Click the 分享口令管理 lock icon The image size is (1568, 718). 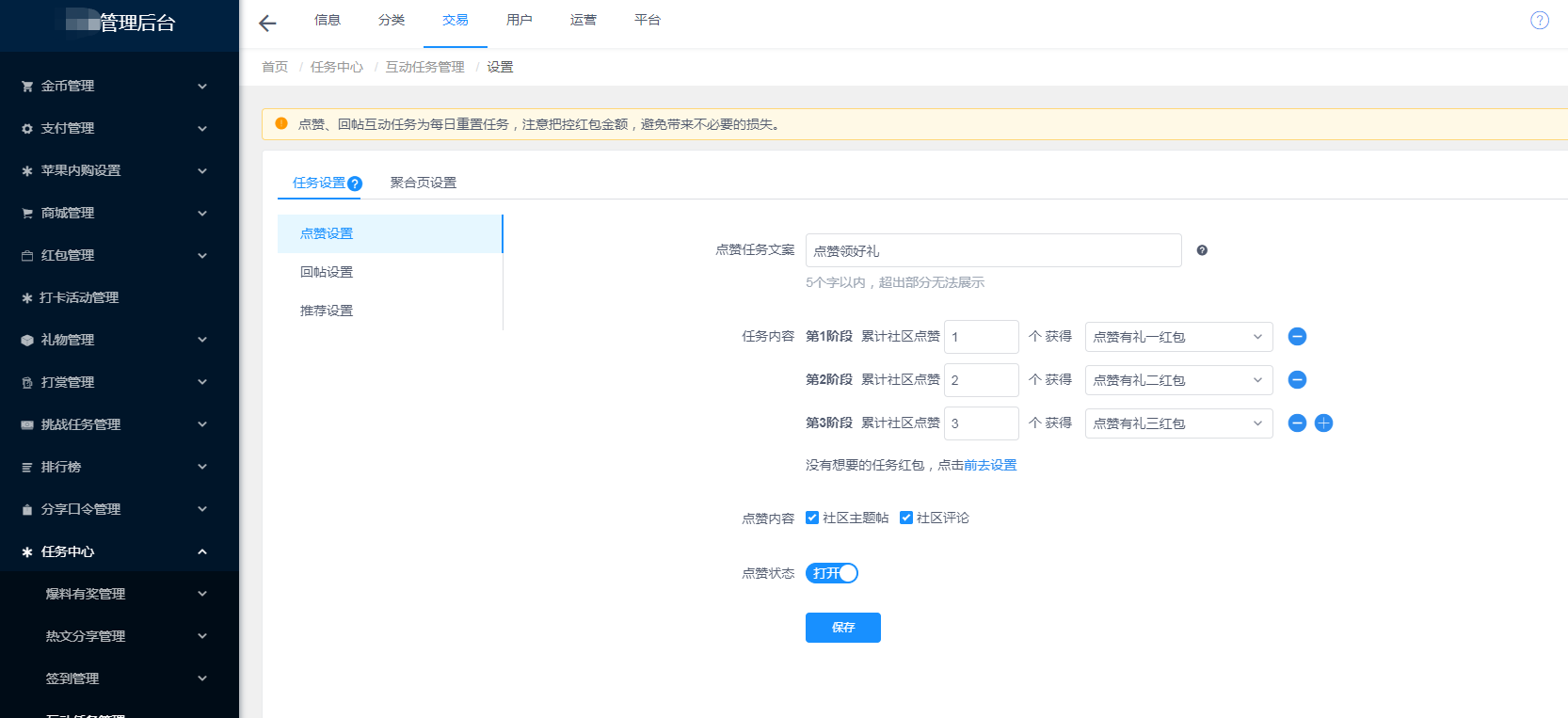click(x=27, y=509)
